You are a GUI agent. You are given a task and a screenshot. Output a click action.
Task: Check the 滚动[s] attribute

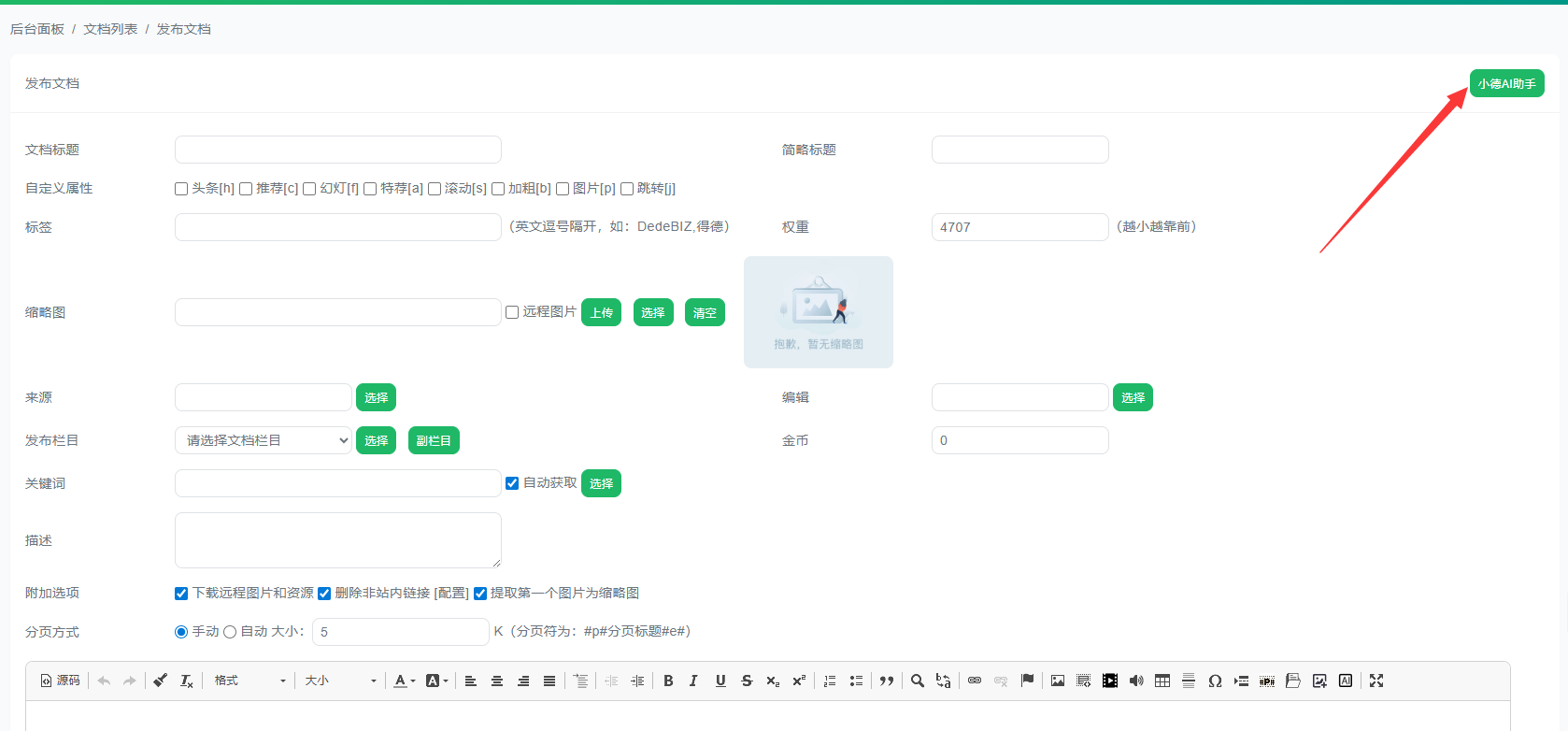click(x=435, y=189)
